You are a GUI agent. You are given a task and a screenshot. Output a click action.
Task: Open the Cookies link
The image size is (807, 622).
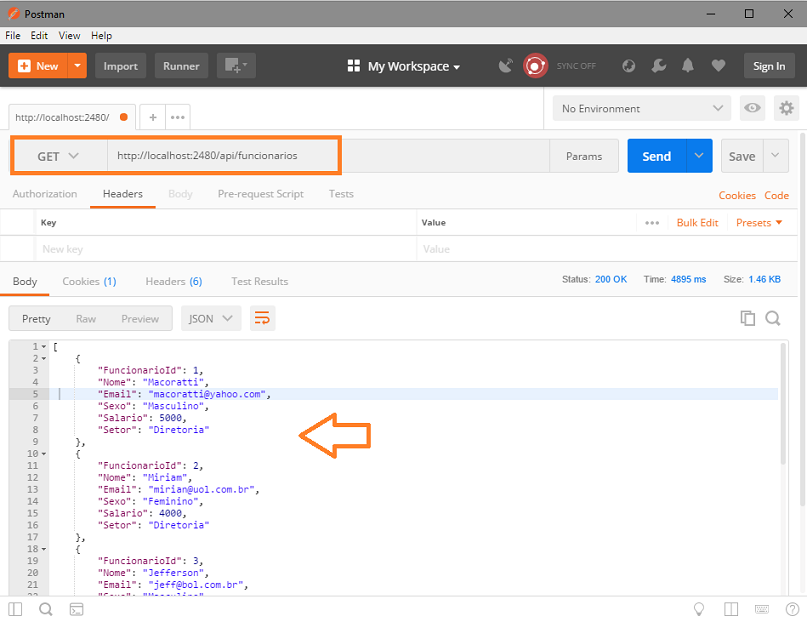click(x=737, y=196)
